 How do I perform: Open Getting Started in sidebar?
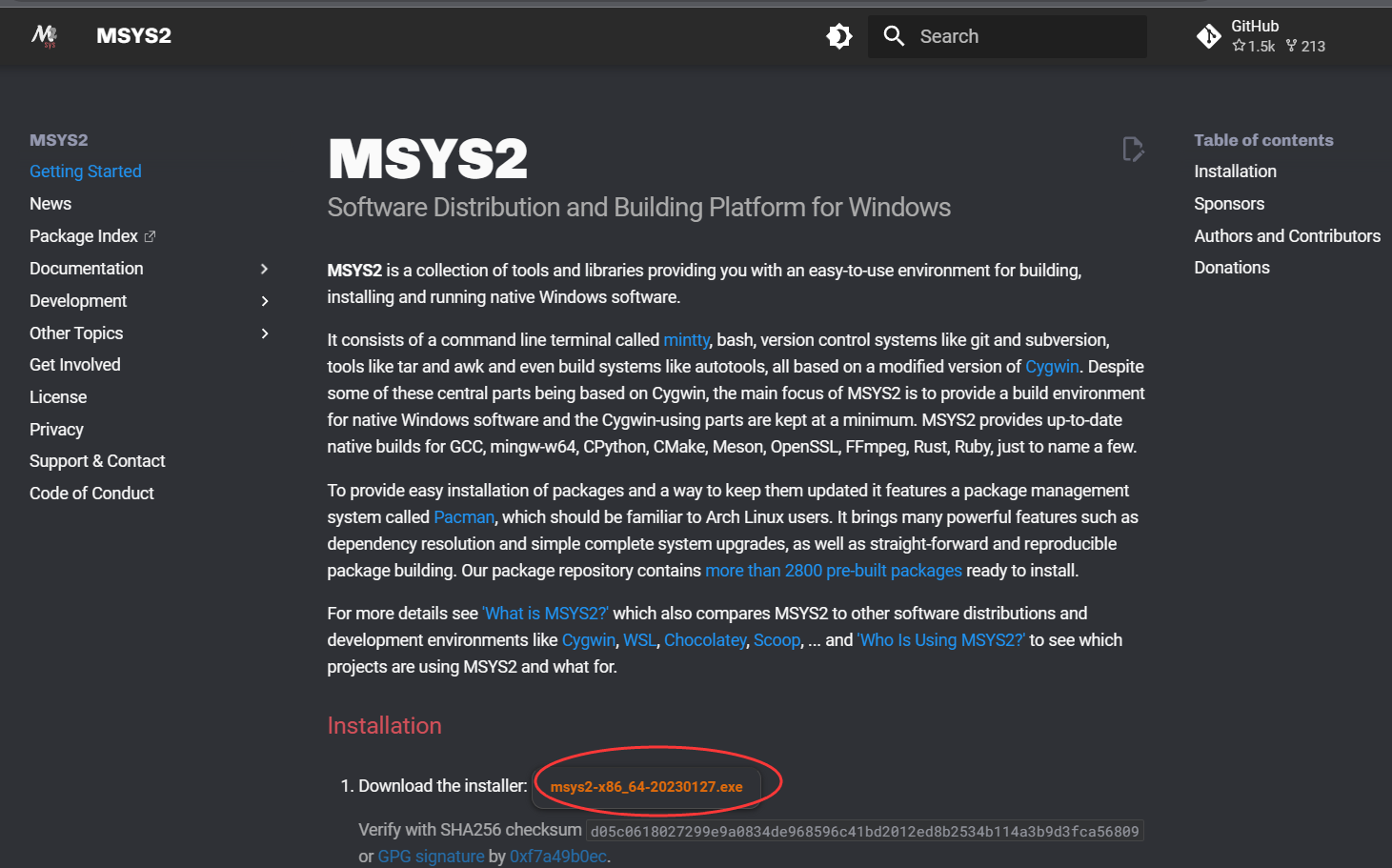click(x=86, y=172)
